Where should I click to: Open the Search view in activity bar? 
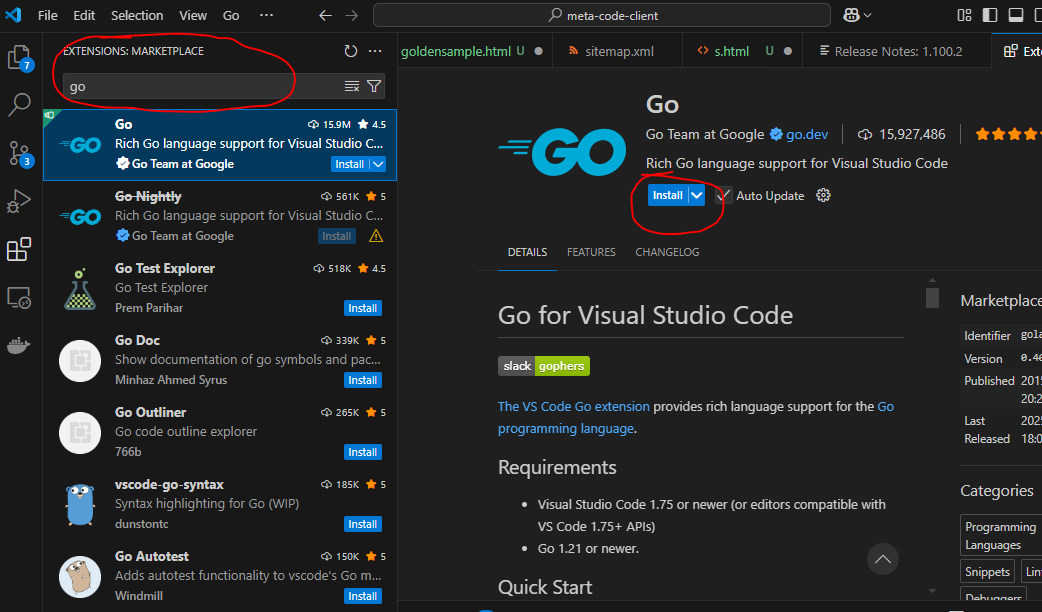[x=19, y=104]
